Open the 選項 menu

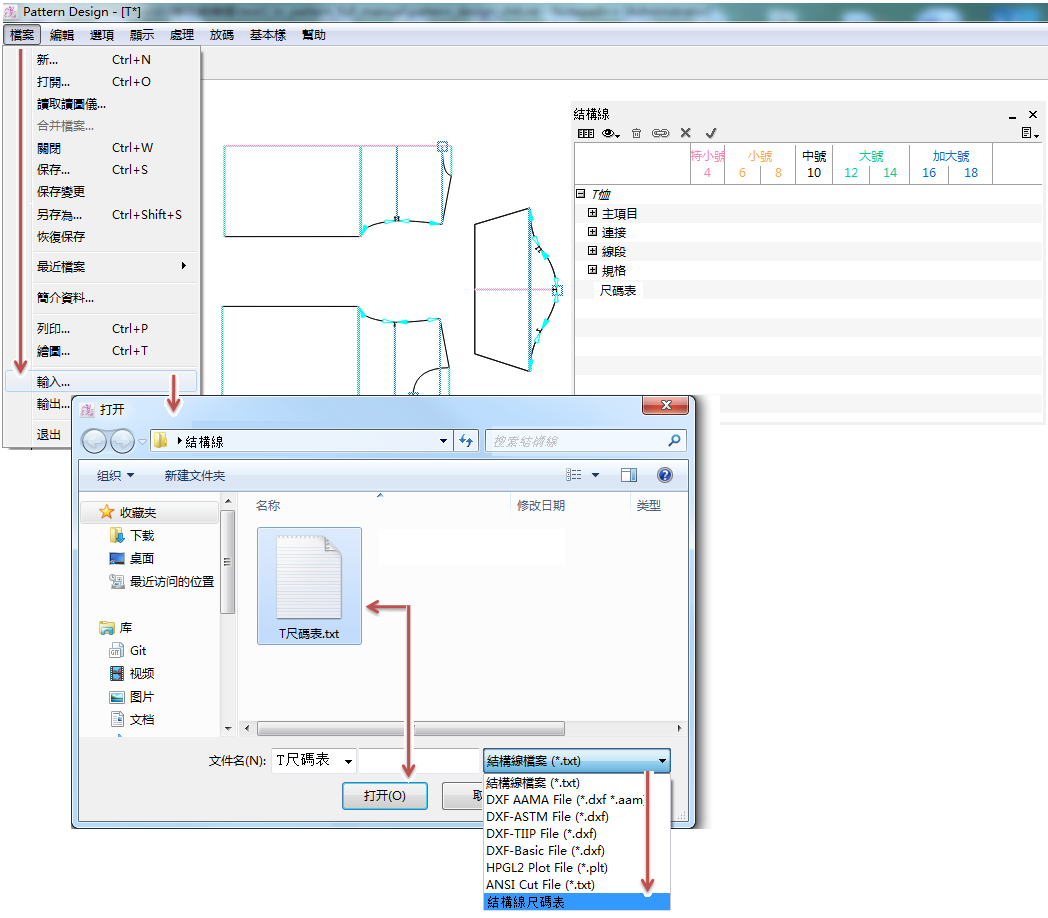pos(102,35)
